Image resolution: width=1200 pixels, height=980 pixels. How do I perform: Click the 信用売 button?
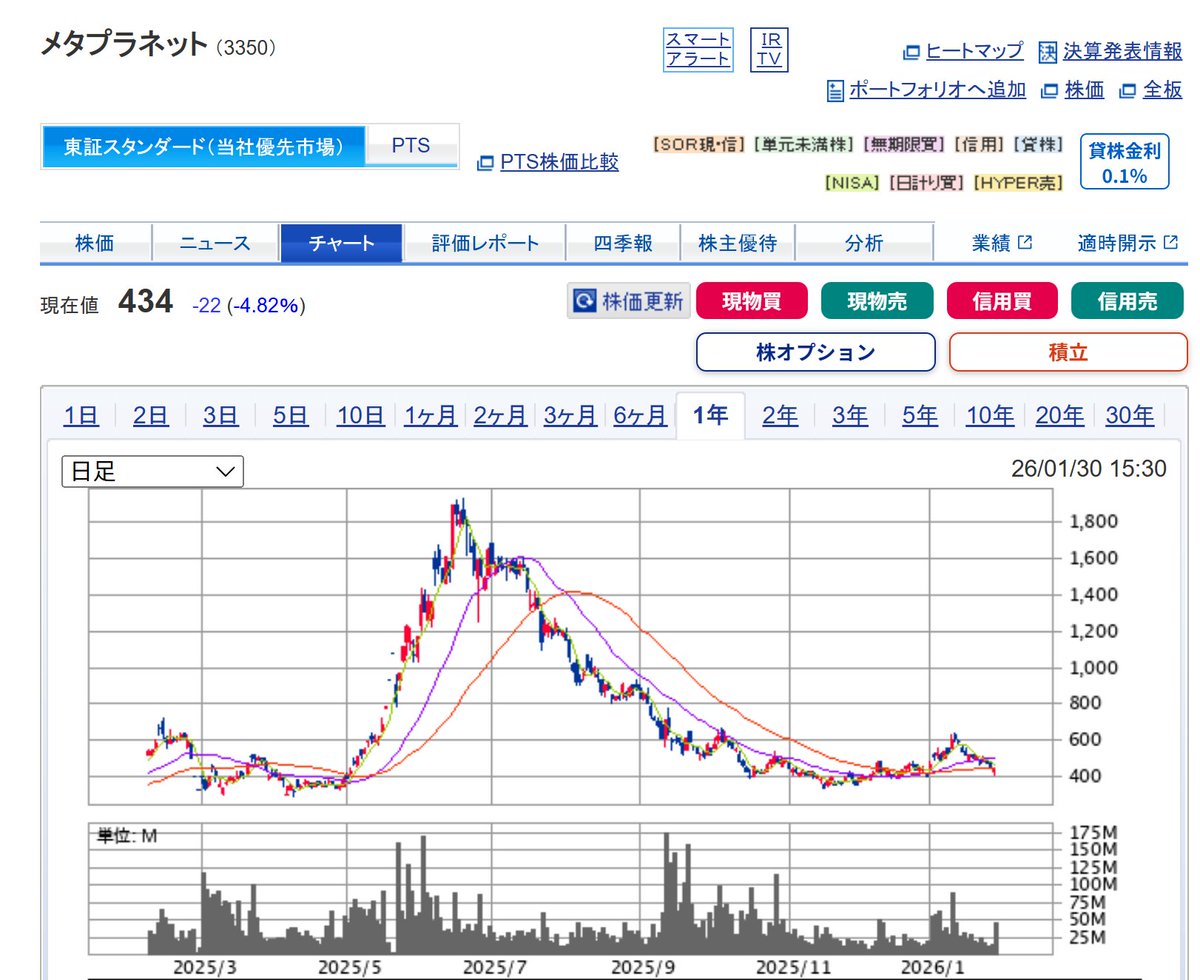tap(1127, 301)
